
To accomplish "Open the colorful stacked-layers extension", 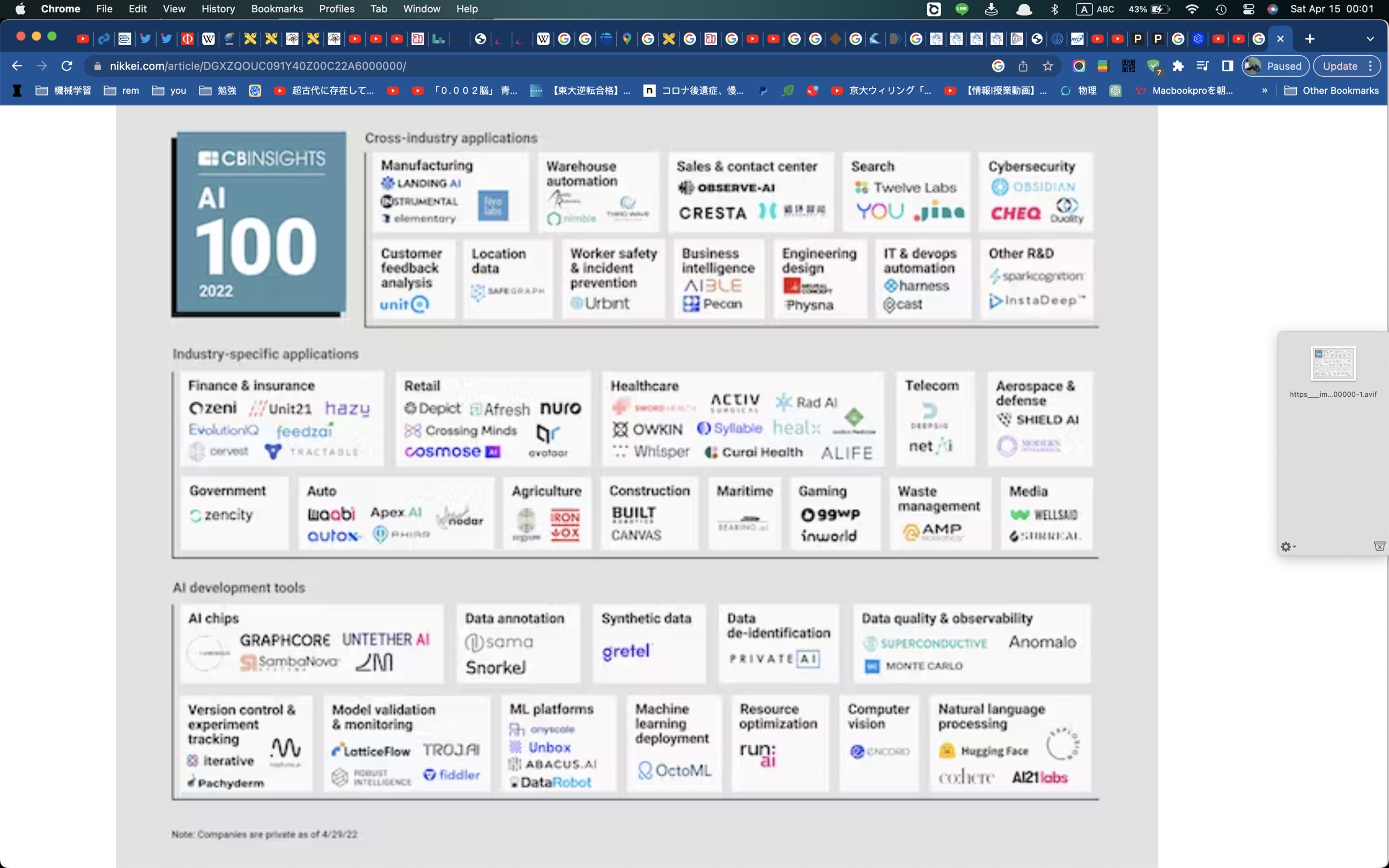I will coord(1103,66).
